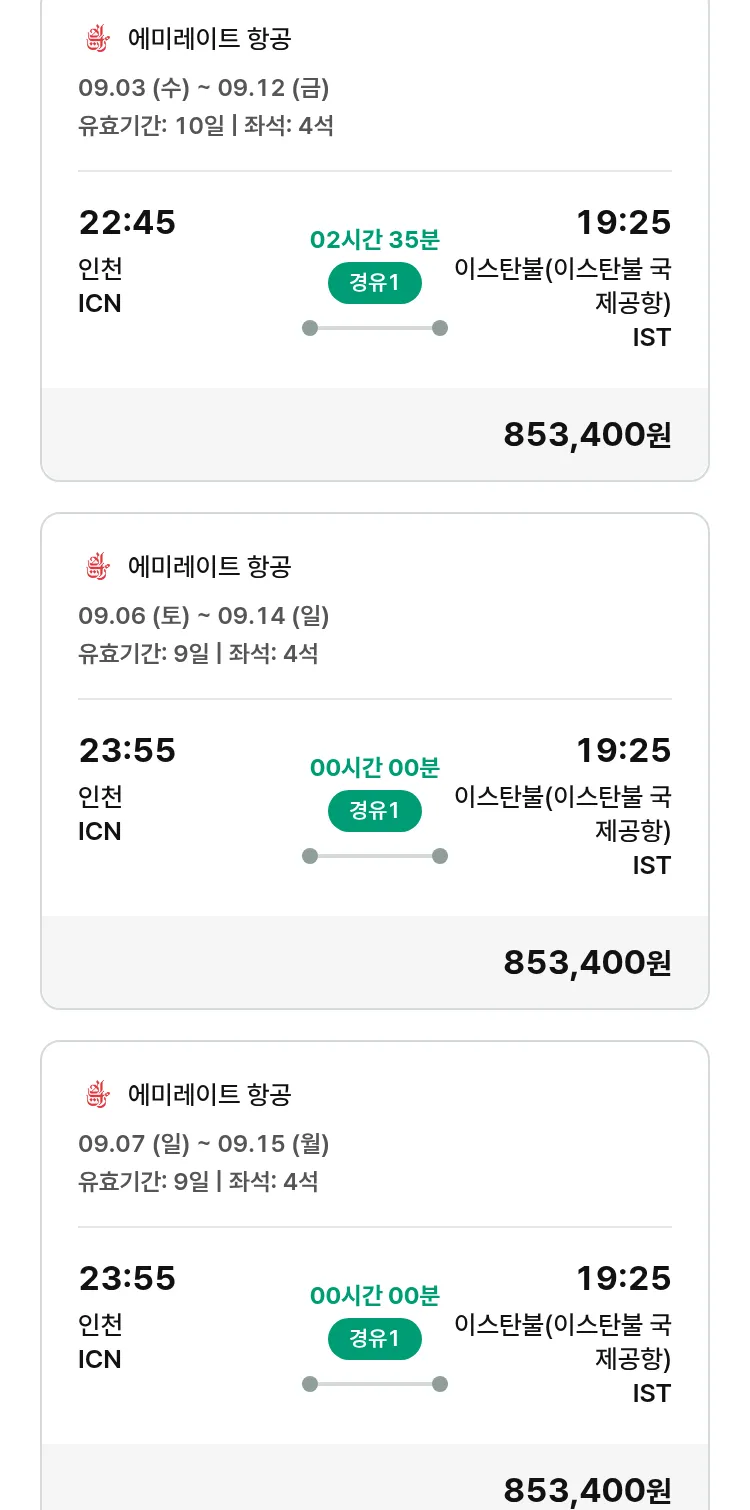Click the 09.07 (일) ~ 09.15 (월) date range
750x1510 pixels.
click(x=204, y=1143)
